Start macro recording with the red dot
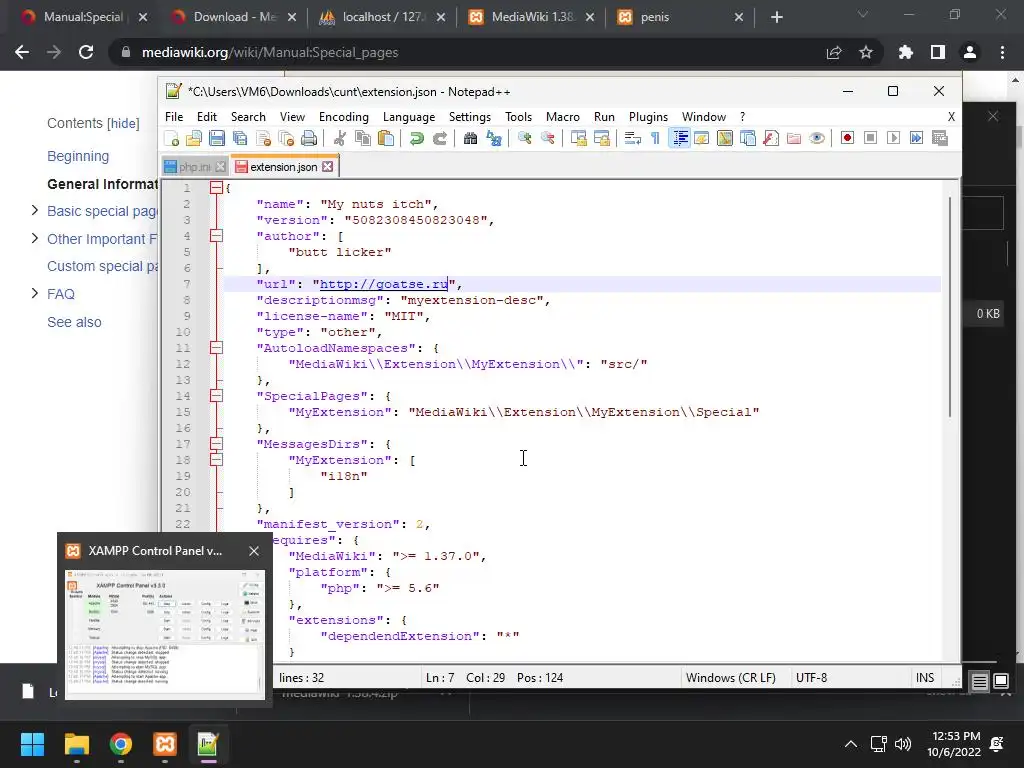The height and width of the screenshot is (768, 1024). click(x=848, y=138)
